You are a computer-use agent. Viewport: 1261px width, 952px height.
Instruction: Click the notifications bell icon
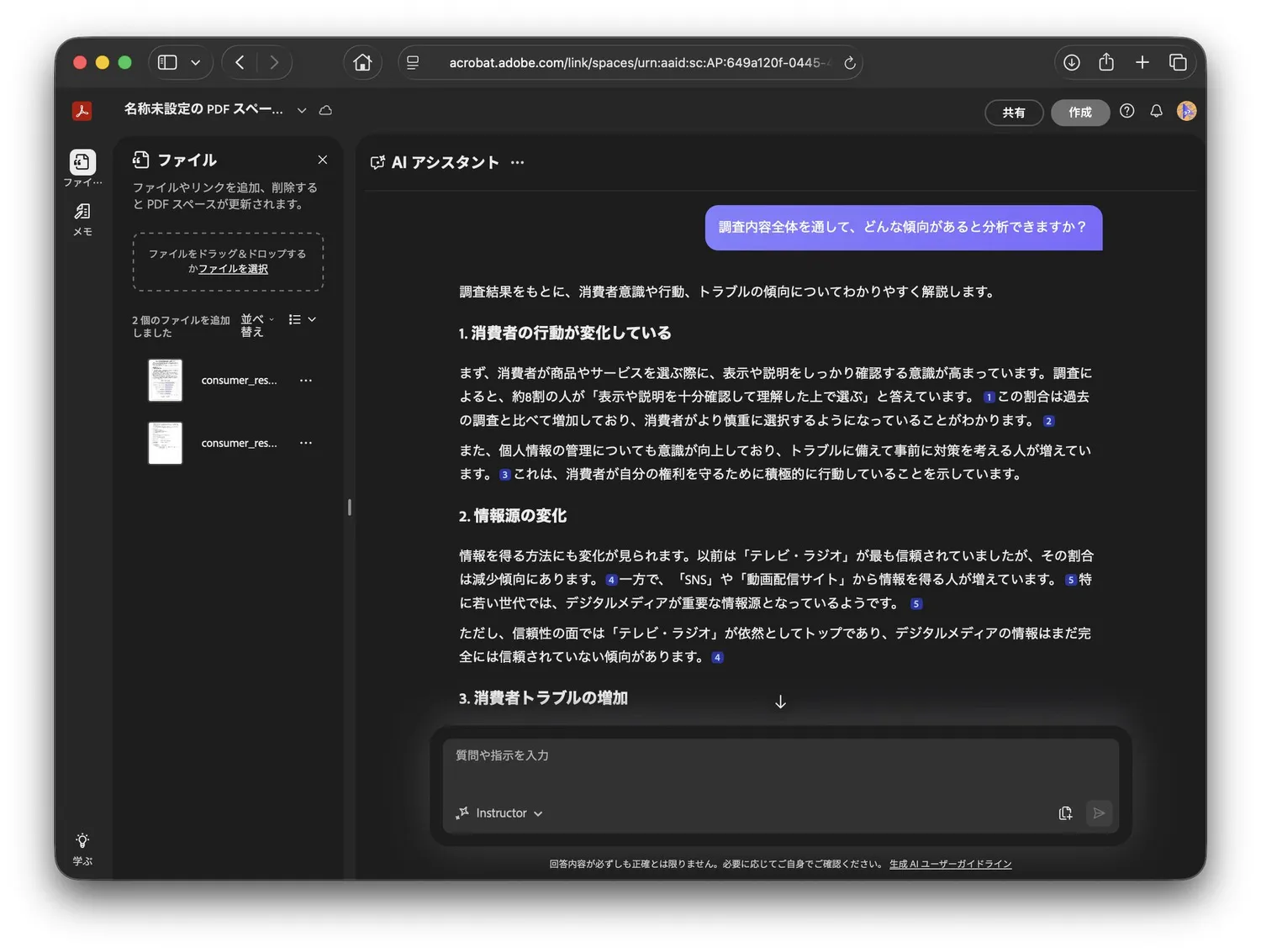(1156, 111)
